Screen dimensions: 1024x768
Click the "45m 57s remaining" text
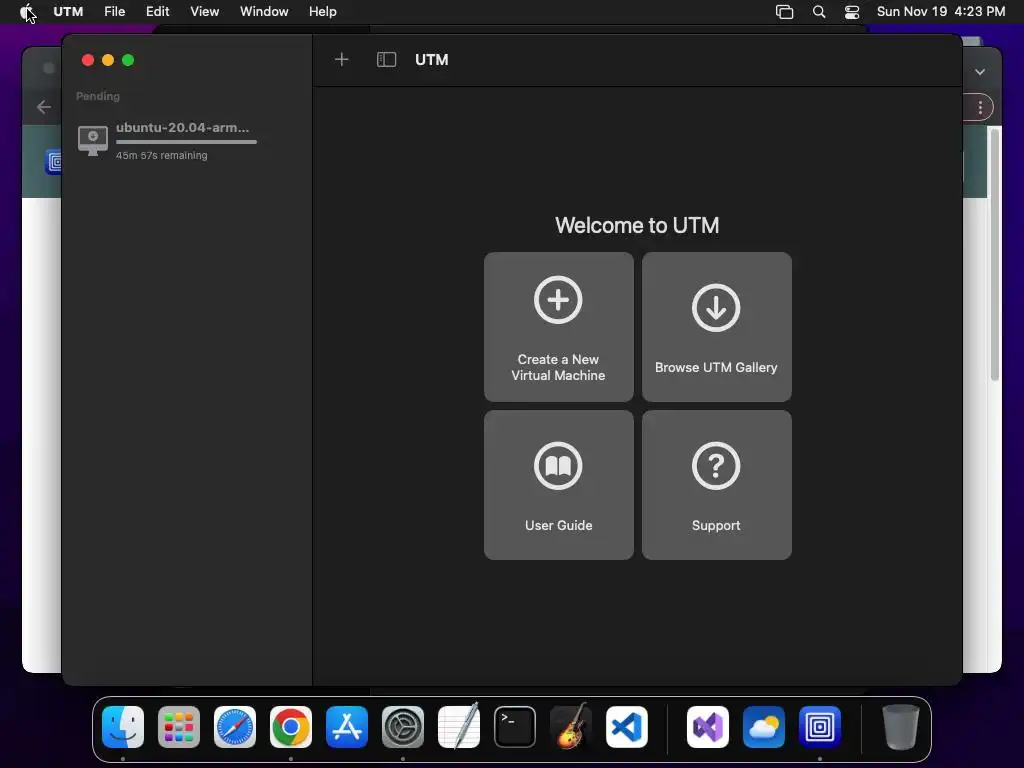(x=161, y=155)
